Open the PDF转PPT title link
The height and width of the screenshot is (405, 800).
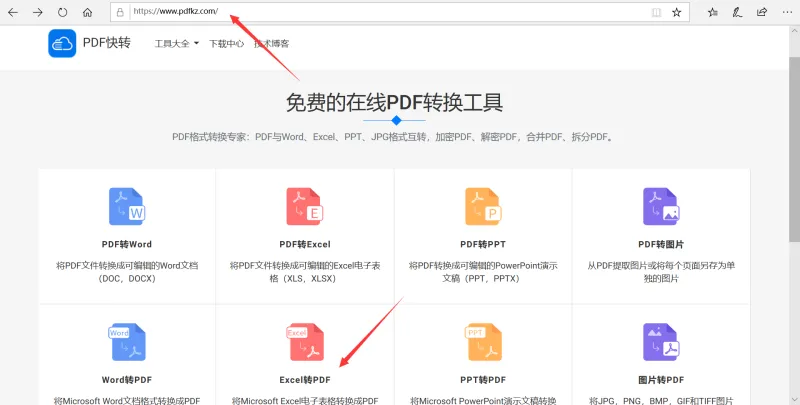pyautogui.click(x=483, y=244)
